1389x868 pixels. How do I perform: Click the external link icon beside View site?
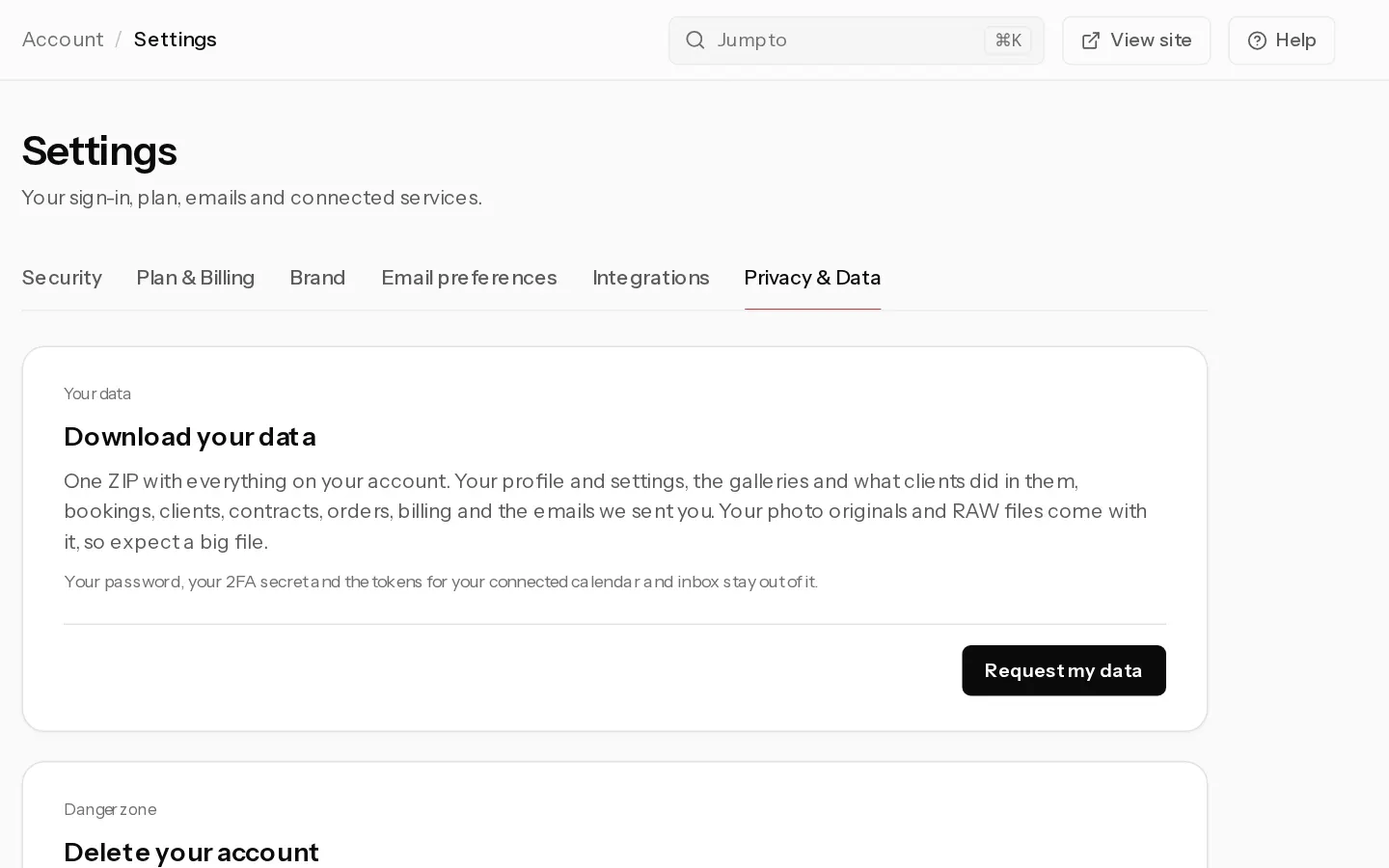click(1091, 41)
